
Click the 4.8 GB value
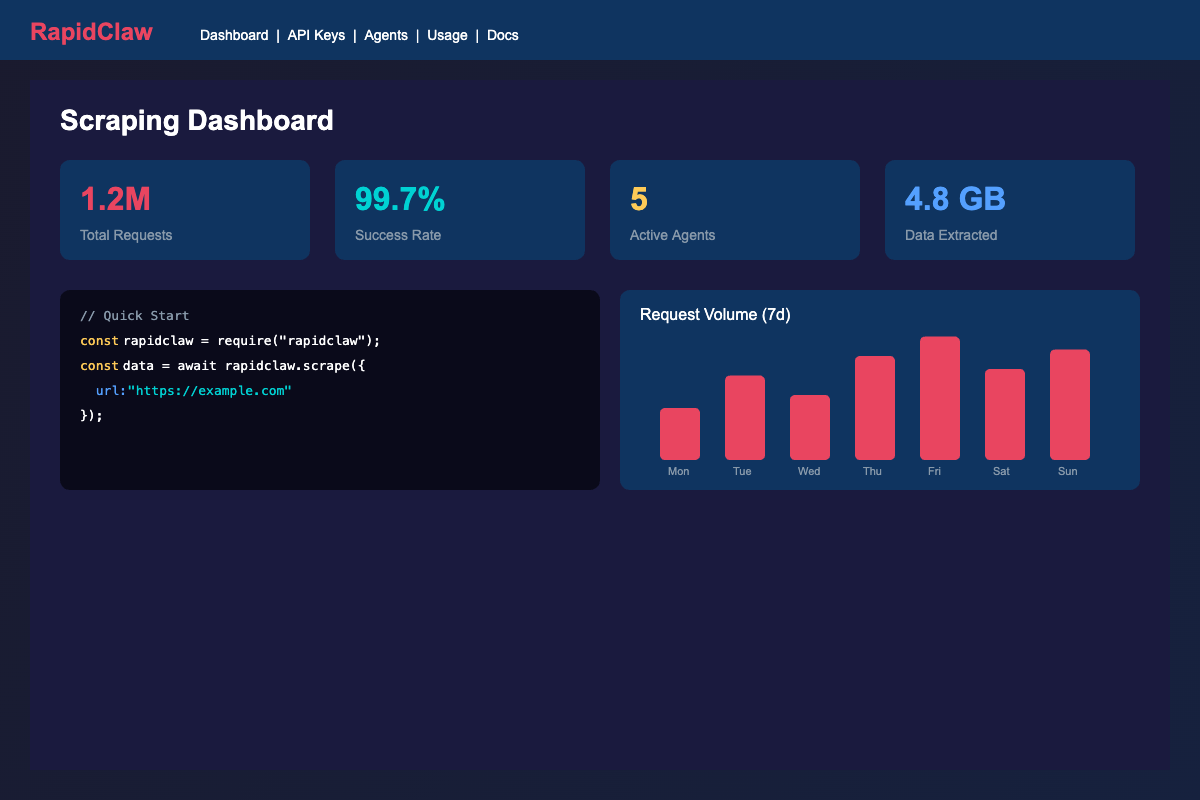coord(955,199)
